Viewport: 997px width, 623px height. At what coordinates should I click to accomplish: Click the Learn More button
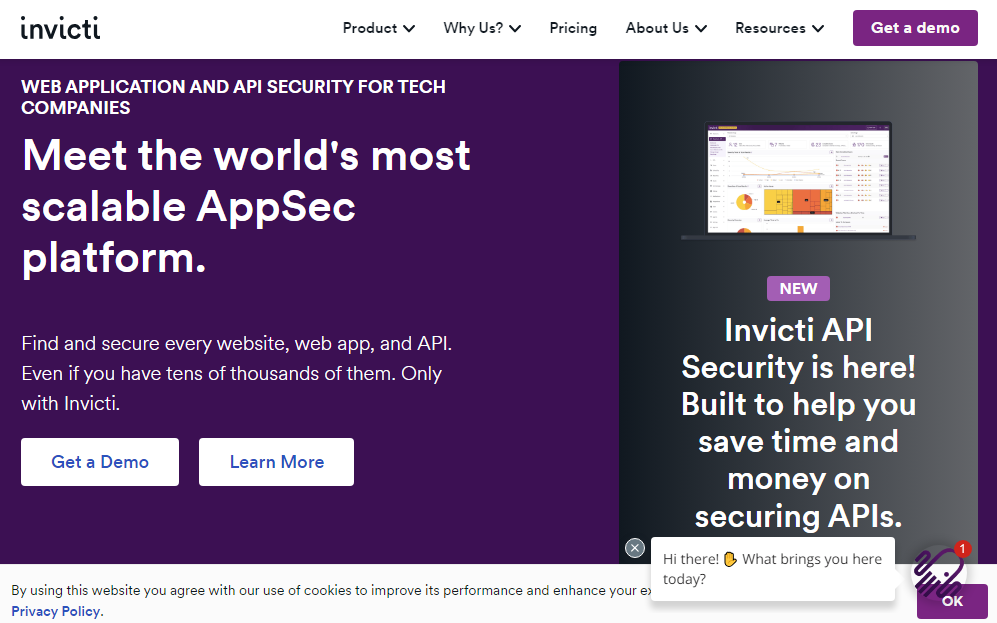[276, 462]
